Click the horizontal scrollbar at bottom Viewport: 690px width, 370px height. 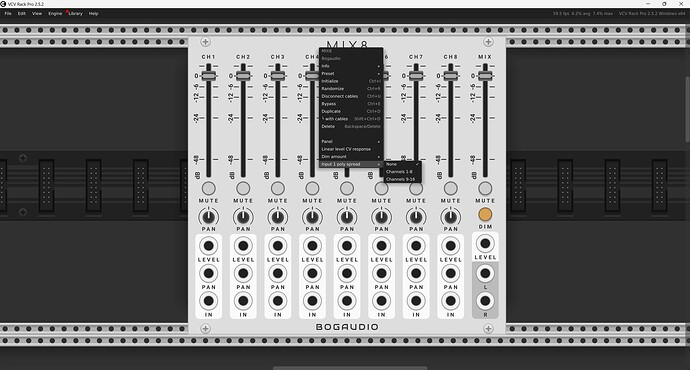pos(350,368)
